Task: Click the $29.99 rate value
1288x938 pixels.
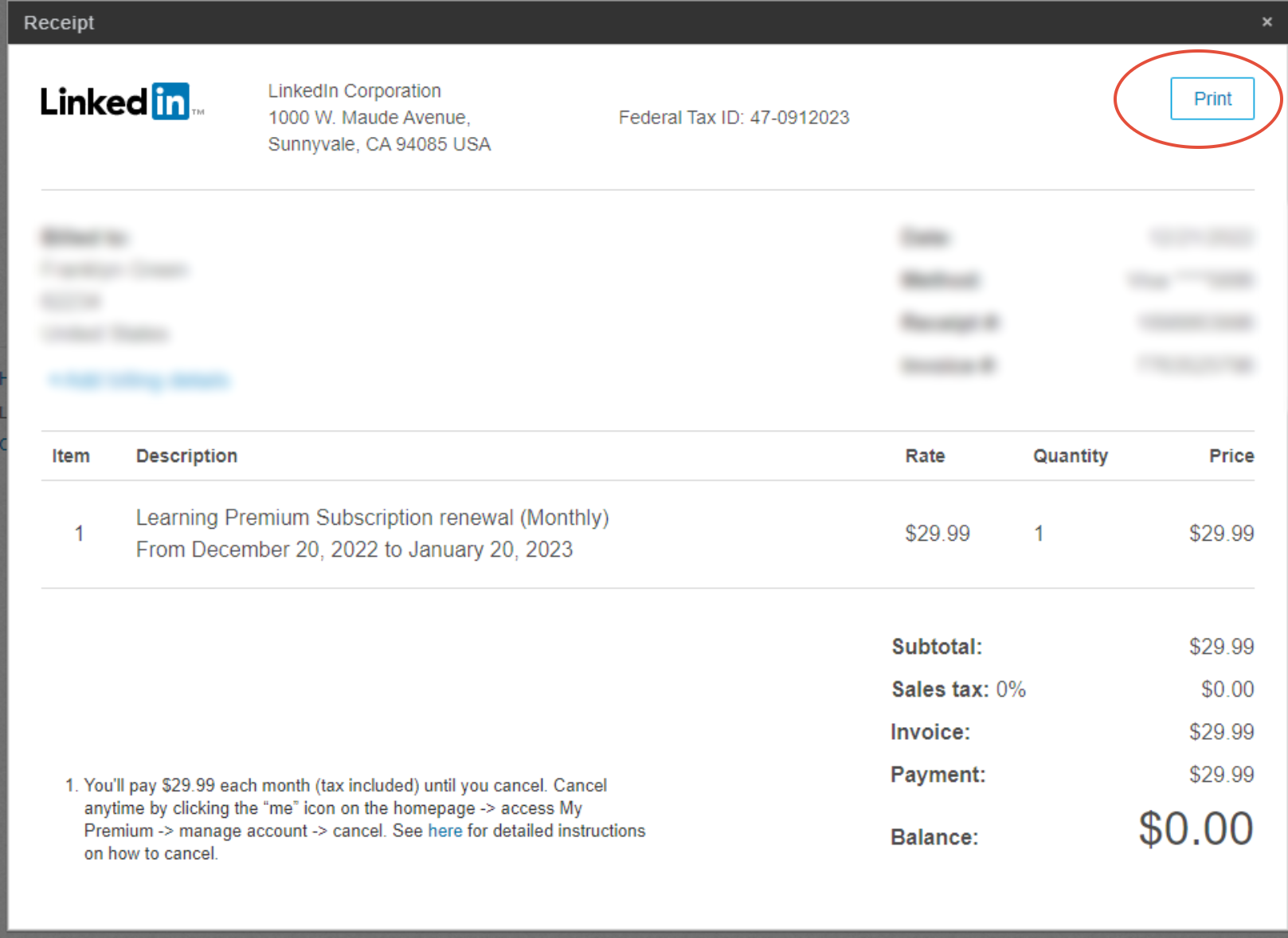Action: point(937,533)
